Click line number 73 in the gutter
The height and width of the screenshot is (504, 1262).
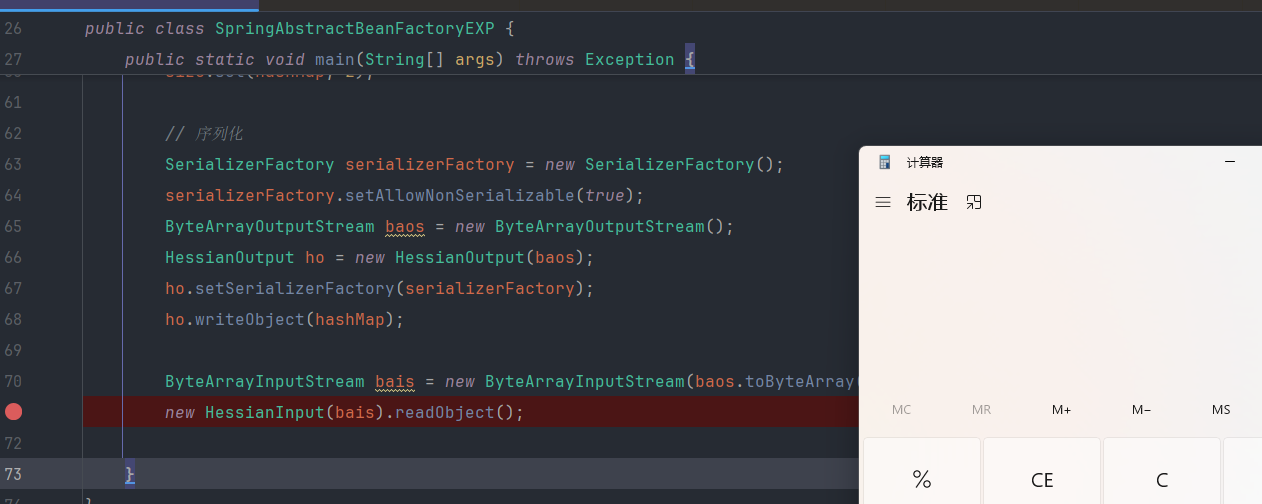[x=13, y=474]
